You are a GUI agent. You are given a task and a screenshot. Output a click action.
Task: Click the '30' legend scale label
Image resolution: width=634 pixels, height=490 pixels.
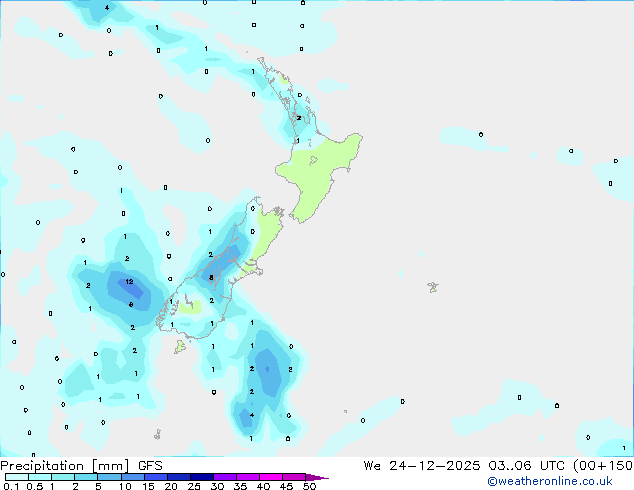coord(217,486)
